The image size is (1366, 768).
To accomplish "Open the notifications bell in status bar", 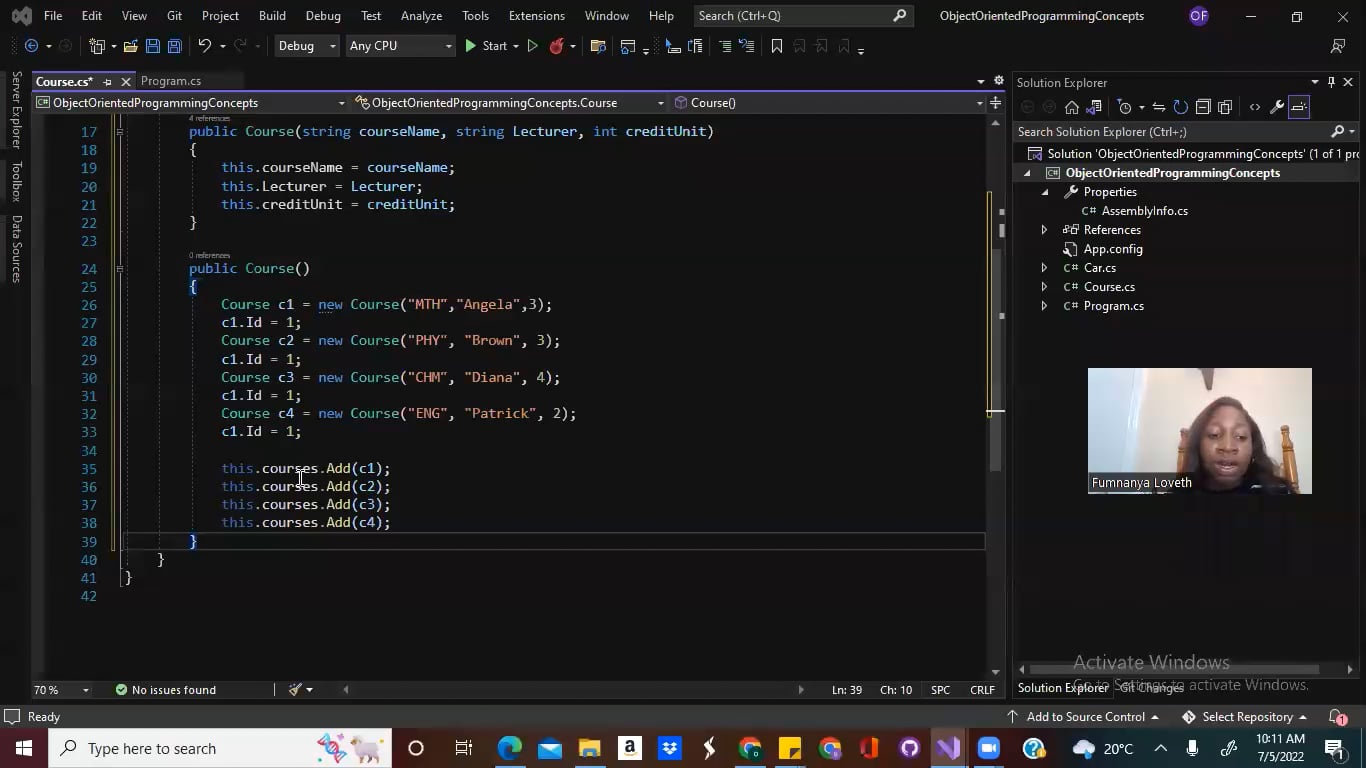I will [x=1338, y=717].
